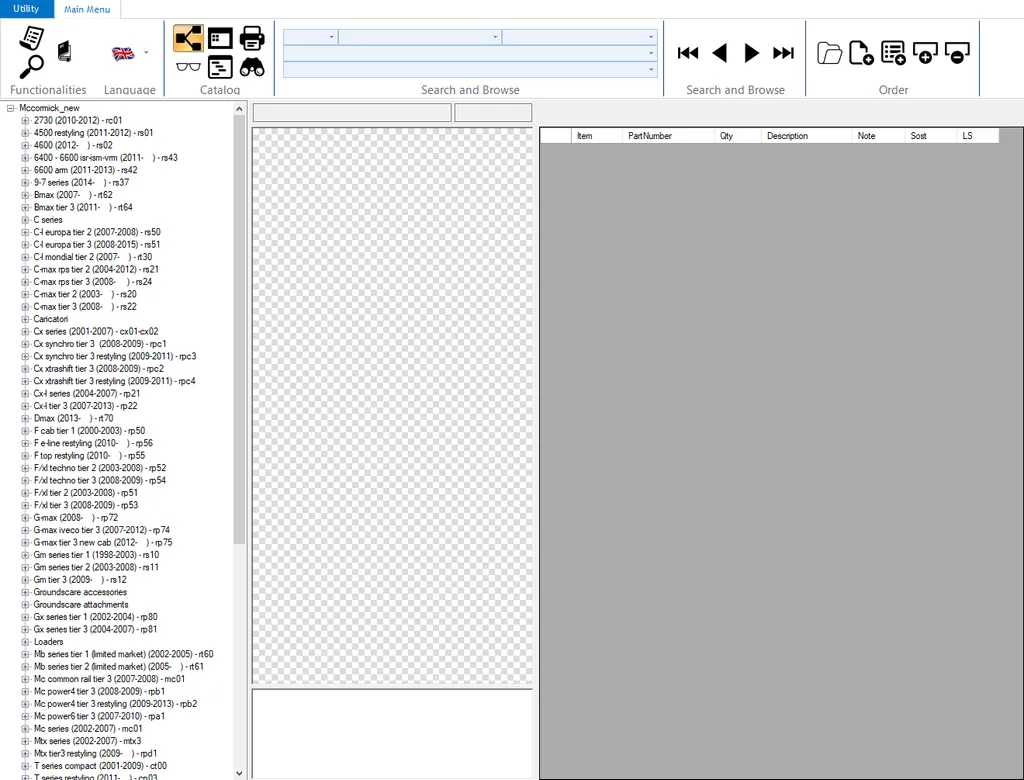Expand the C series tree node

(25, 220)
